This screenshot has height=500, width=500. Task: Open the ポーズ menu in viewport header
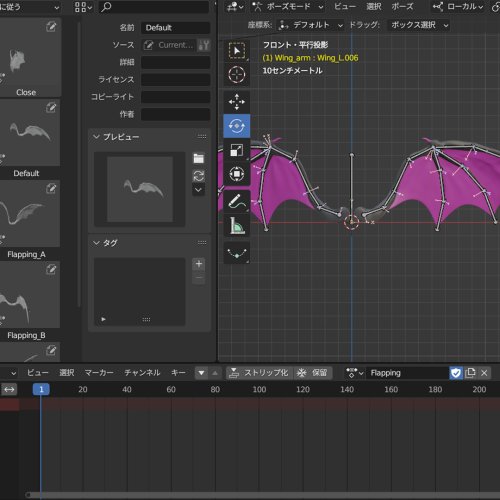click(x=402, y=7)
